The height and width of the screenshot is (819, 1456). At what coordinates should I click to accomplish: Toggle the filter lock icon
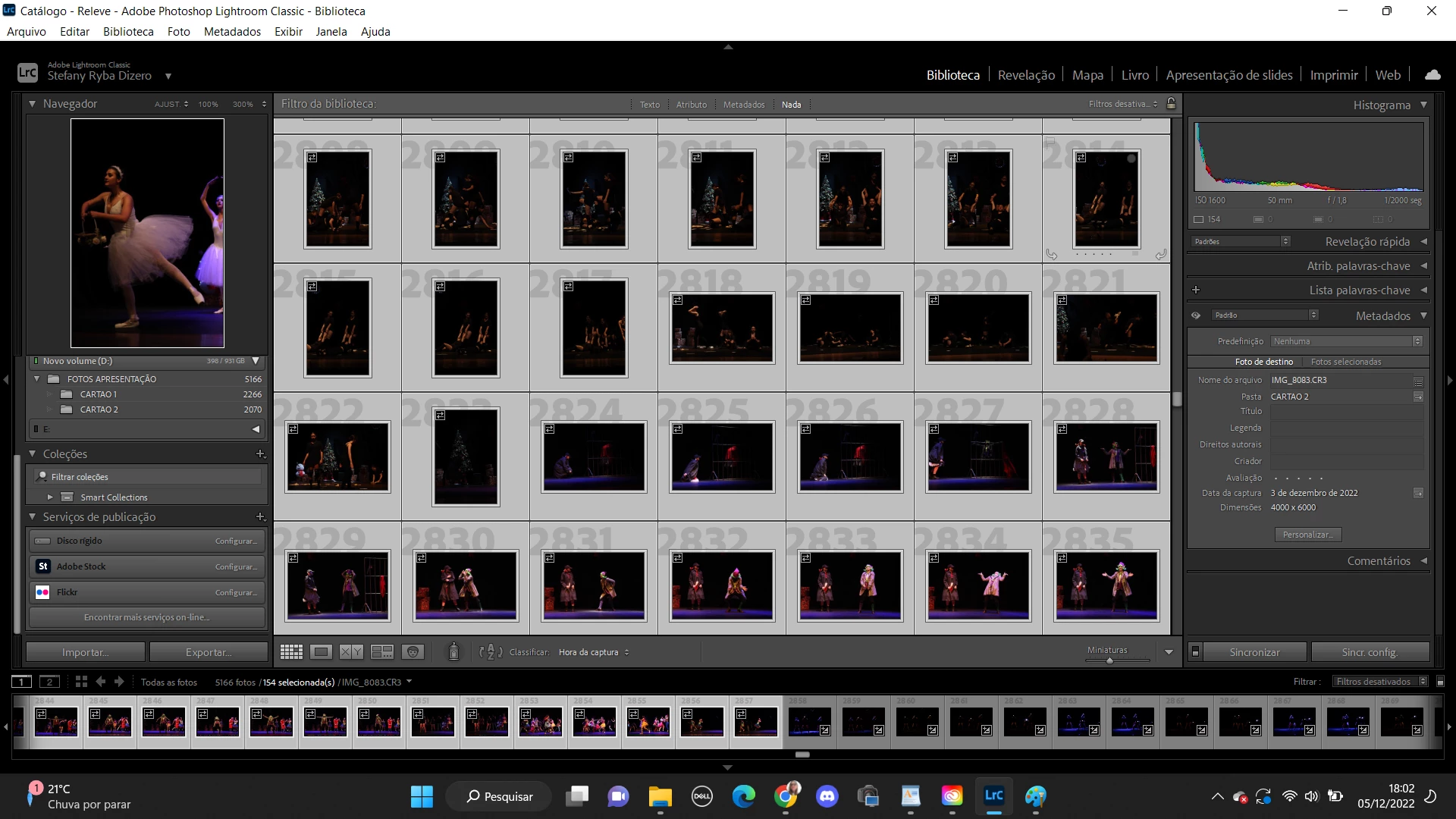point(1171,104)
